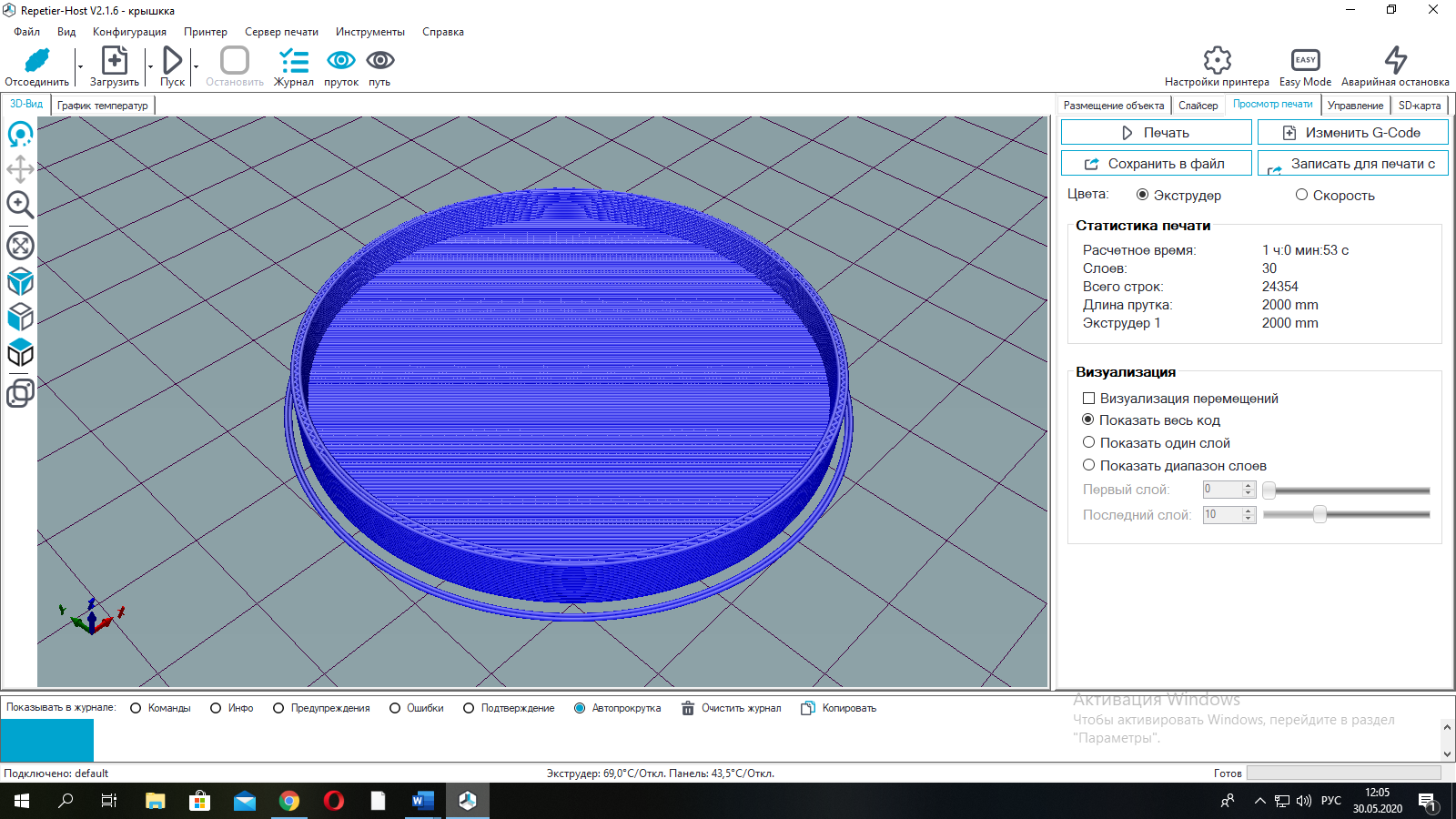Open Printer Settings (Настройки принтера) gear icon
This screenshot has height=819, width=1456.
point(1217,61)
